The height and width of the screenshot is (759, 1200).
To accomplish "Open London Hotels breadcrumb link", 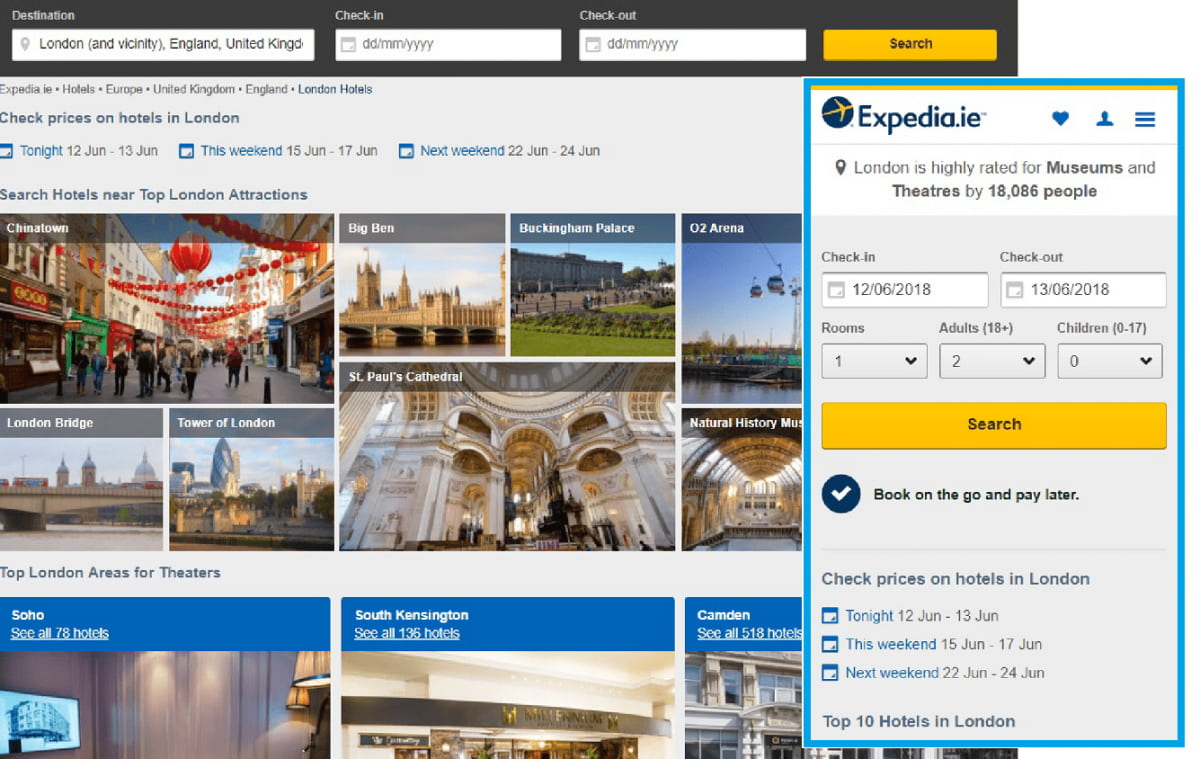I will coord(335,89).
